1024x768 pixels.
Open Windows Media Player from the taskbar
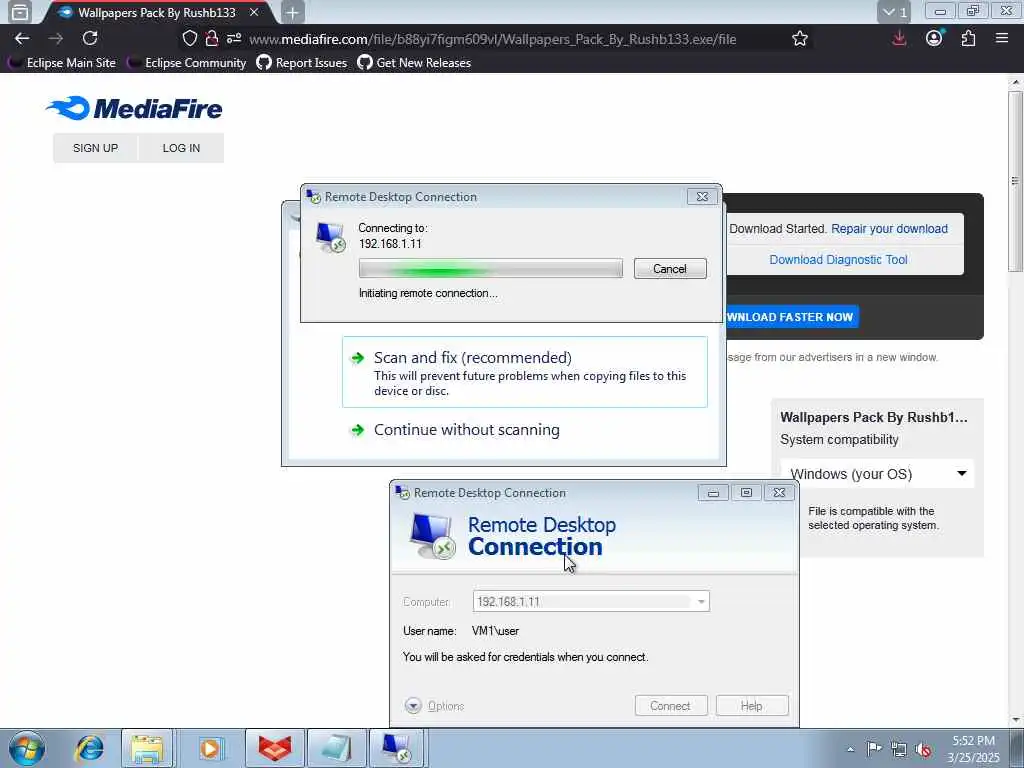(210, 748)
